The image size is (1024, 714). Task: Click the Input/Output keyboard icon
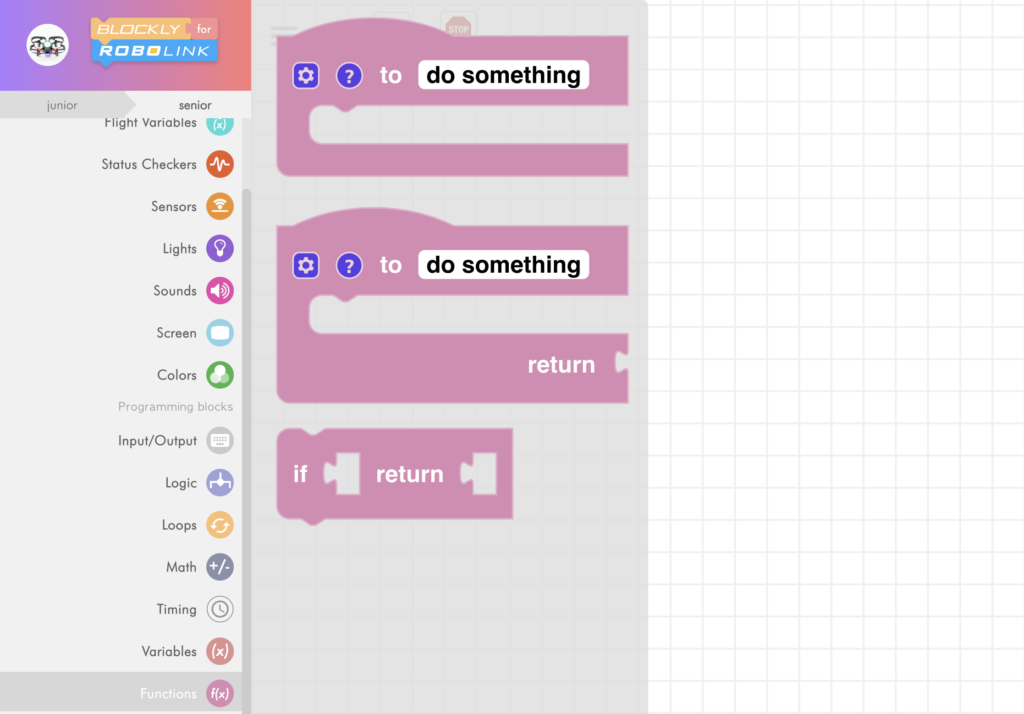tap(220, 440)
